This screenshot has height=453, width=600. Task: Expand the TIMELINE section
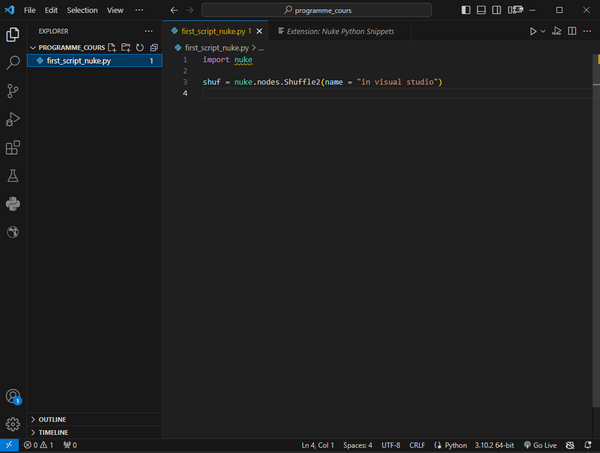coord(95,432)
